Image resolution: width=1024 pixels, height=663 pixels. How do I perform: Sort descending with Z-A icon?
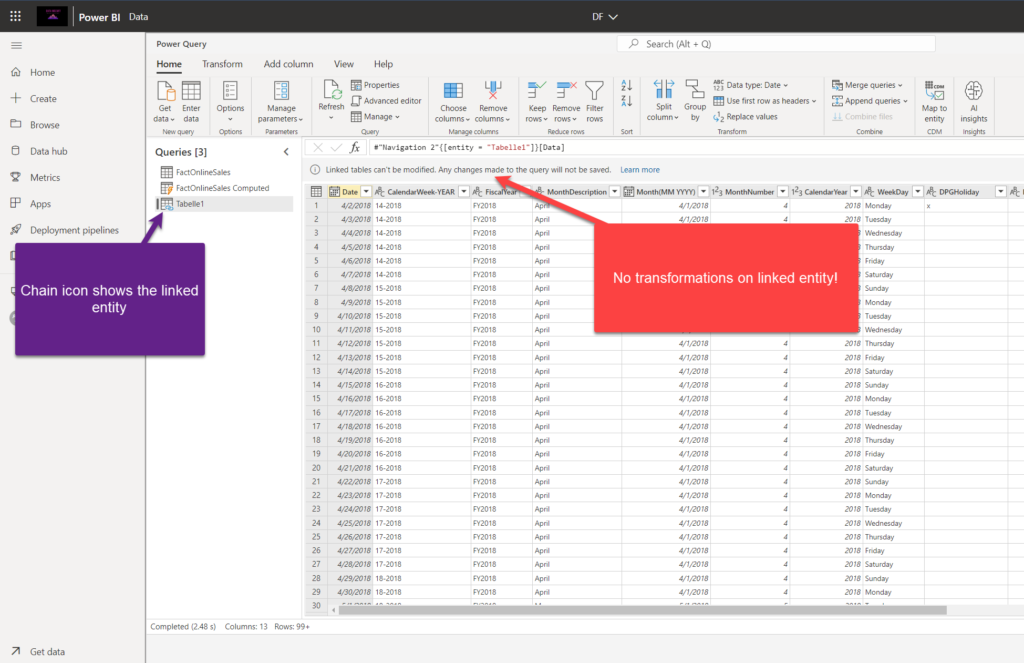pyautogui.click(x=626, y=101)
